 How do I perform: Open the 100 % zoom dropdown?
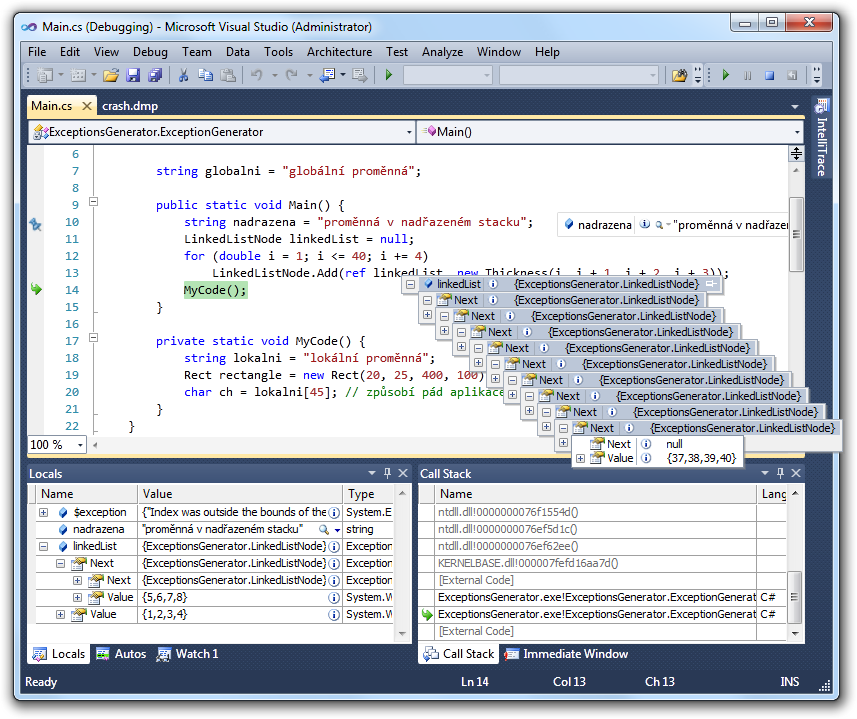[80, 445]
